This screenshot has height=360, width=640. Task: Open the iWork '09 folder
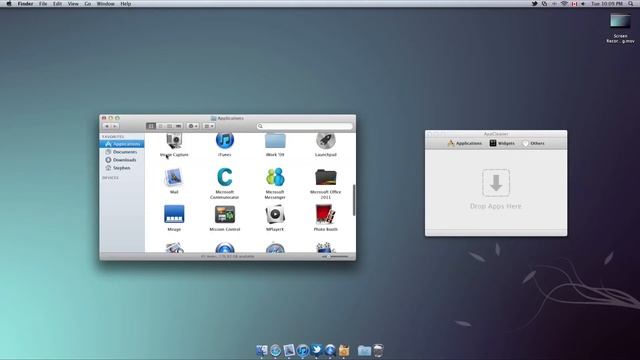tap(275, 141)
